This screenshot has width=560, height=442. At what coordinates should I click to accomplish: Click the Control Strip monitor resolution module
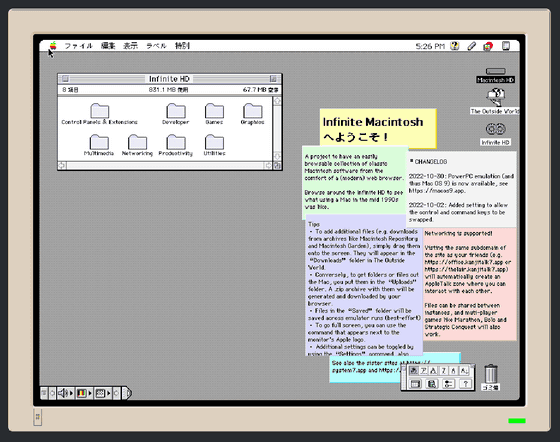click(100, 393)
